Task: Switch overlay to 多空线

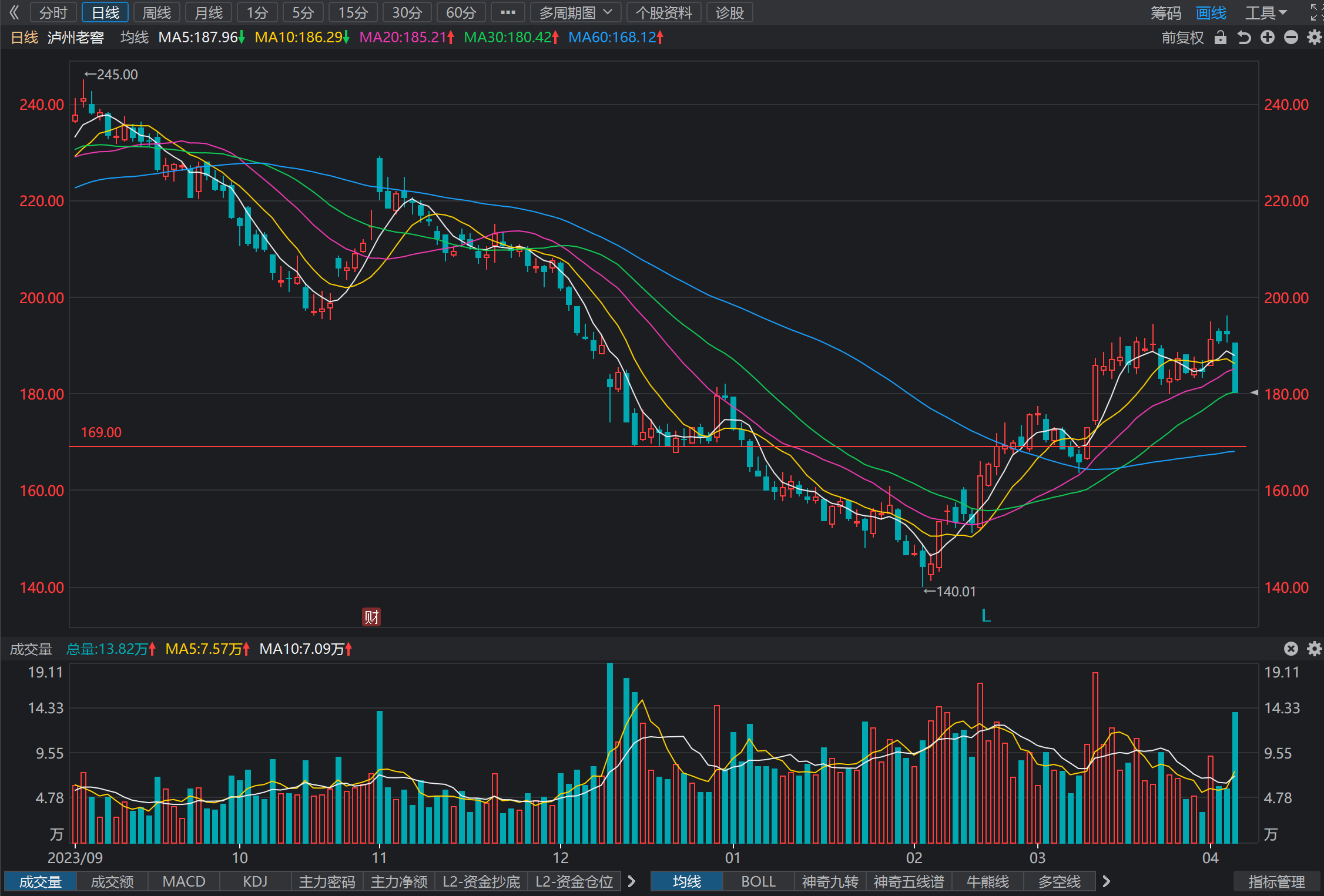Action: 1060,881
